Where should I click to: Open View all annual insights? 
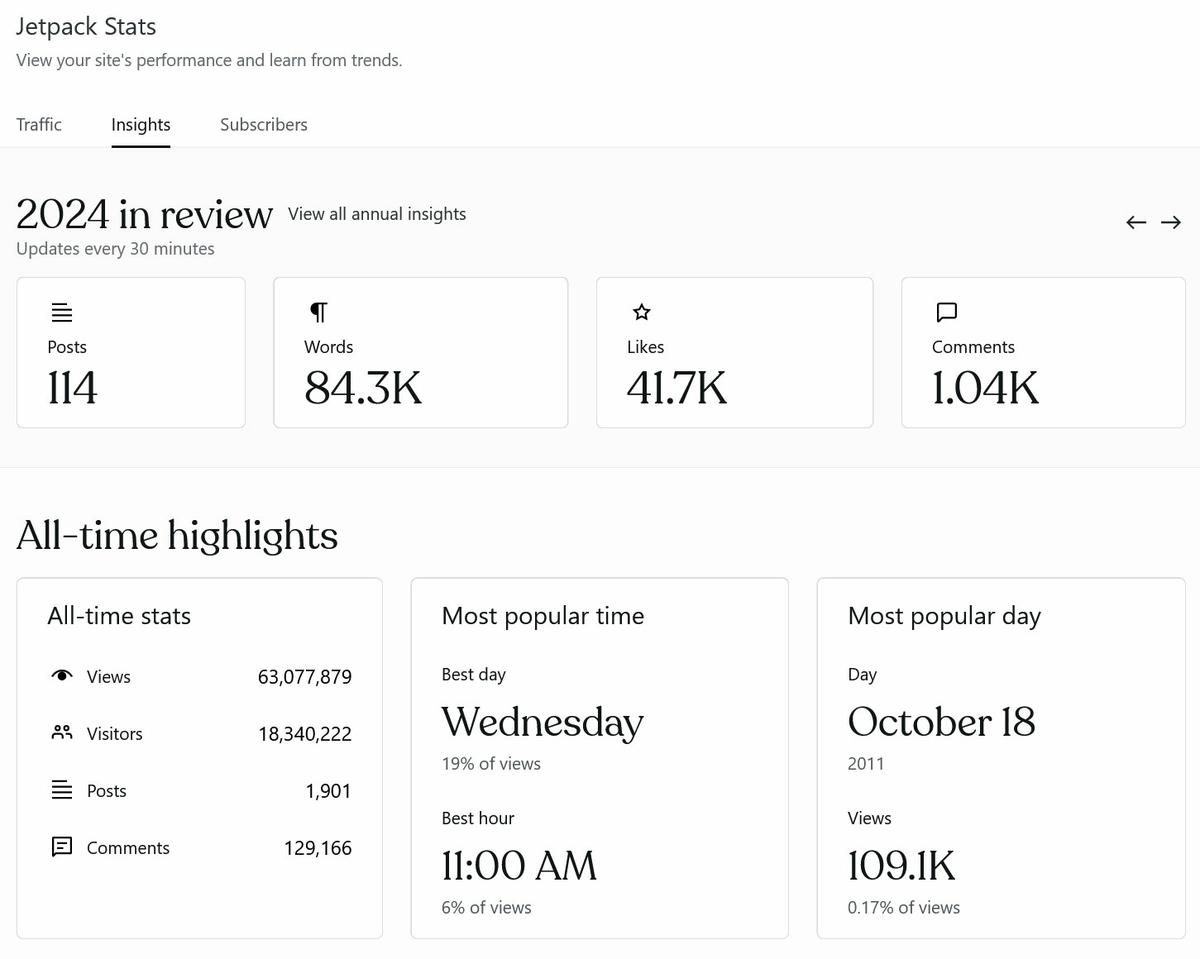coord(376,214)
